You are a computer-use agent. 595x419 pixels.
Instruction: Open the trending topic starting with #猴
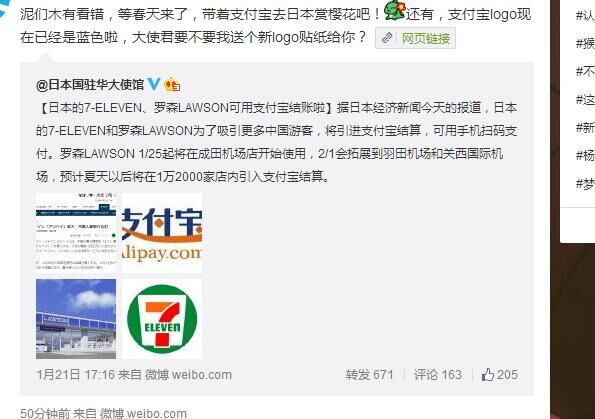pos(585,44)
